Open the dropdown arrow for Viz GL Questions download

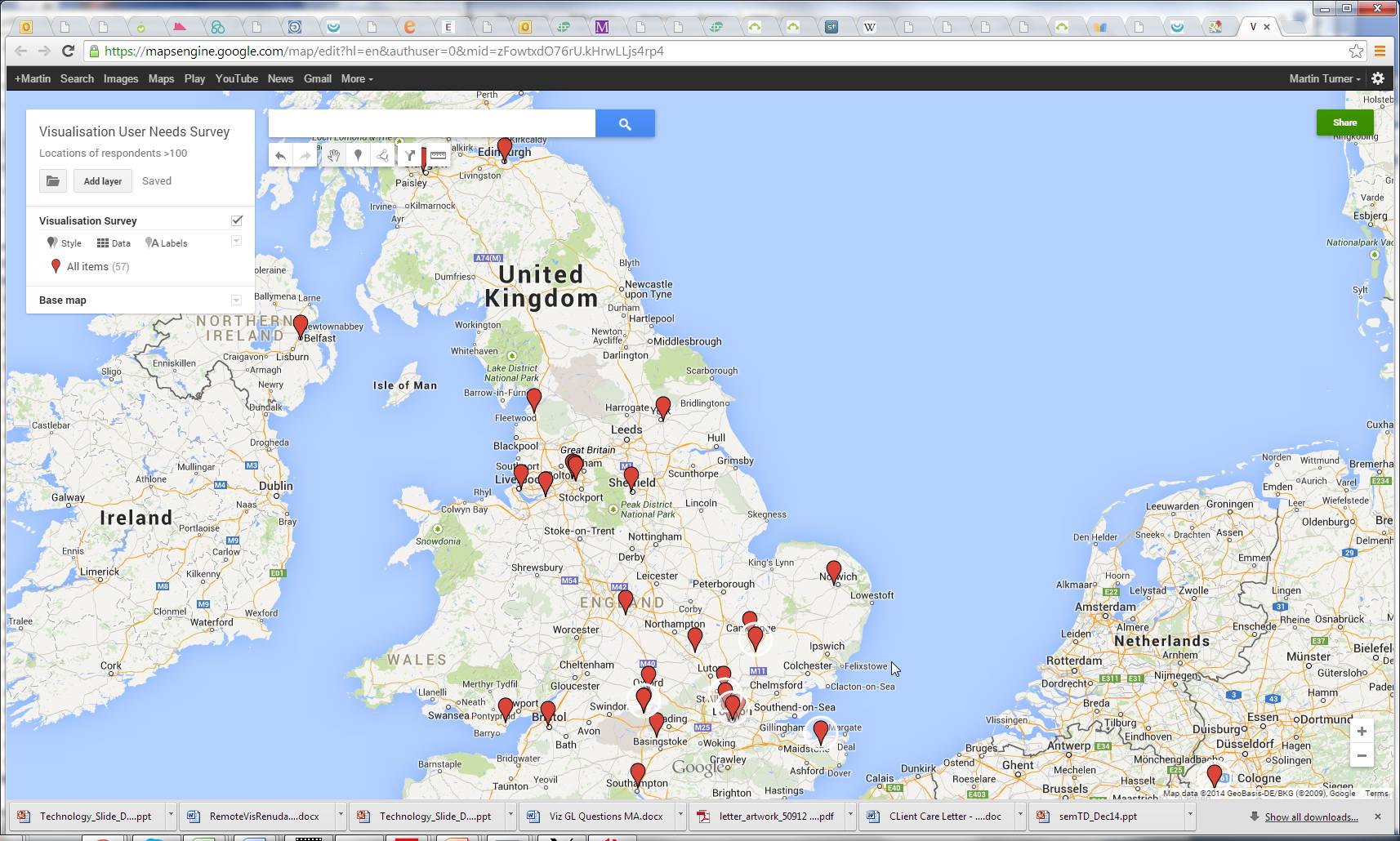point(680,815)
